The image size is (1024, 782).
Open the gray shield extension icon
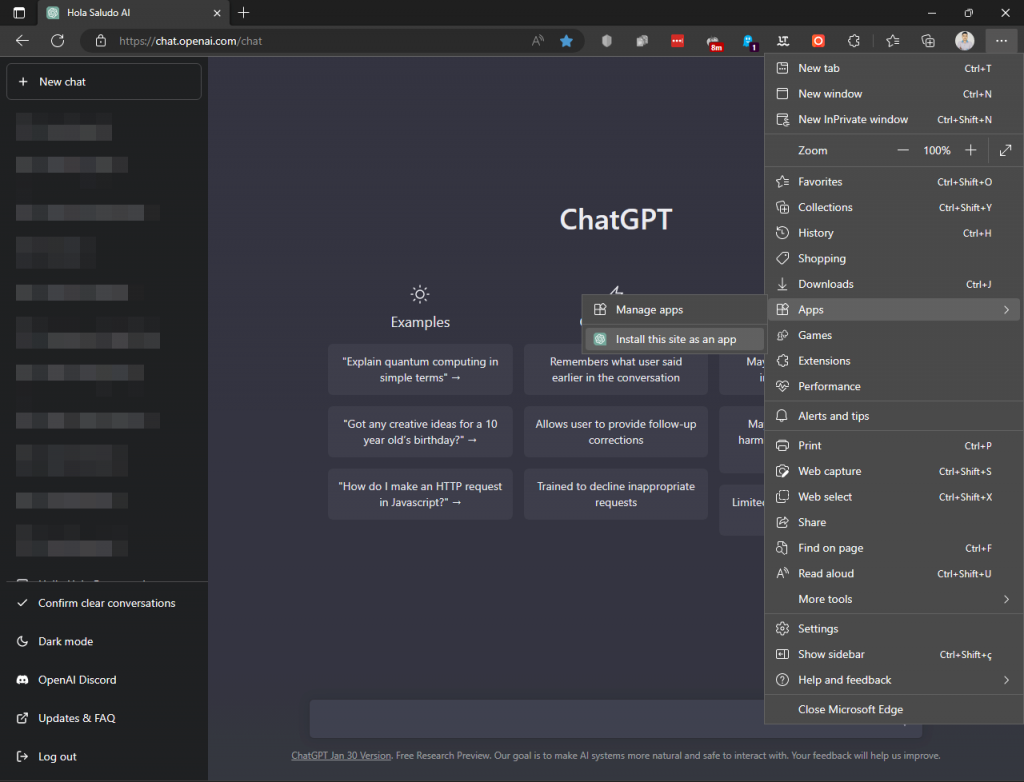pyautogui.click(x=607, y=41)
